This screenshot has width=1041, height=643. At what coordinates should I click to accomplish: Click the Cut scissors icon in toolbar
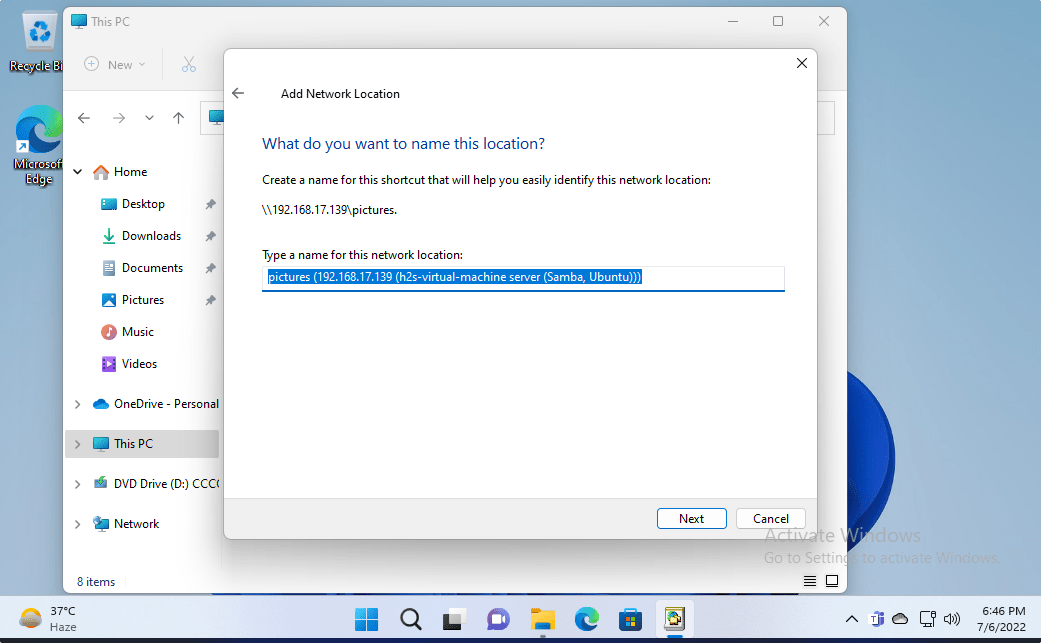coord(189,64)
